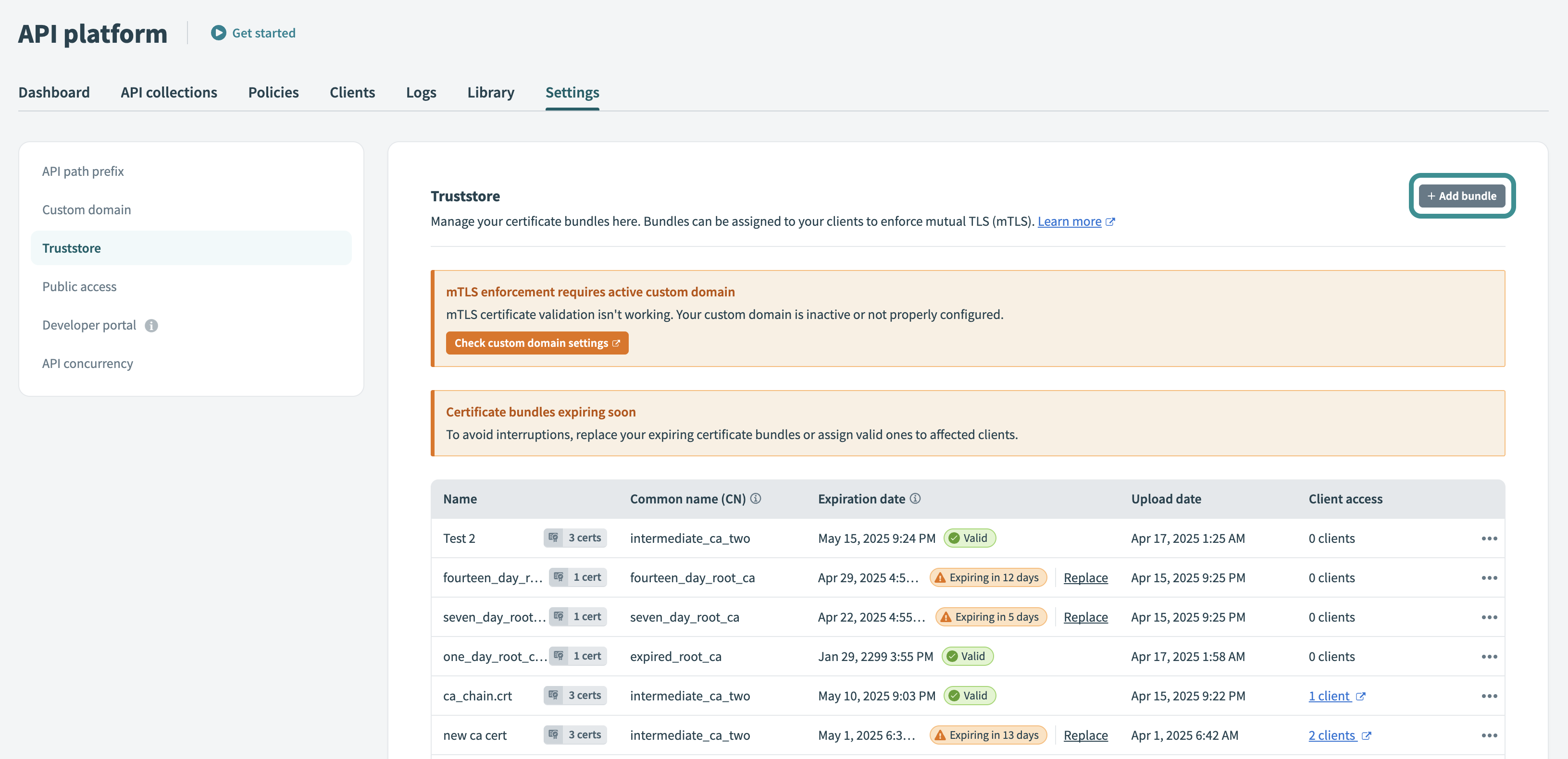Click the info icon next to Common name (CN)

point(756,498)
